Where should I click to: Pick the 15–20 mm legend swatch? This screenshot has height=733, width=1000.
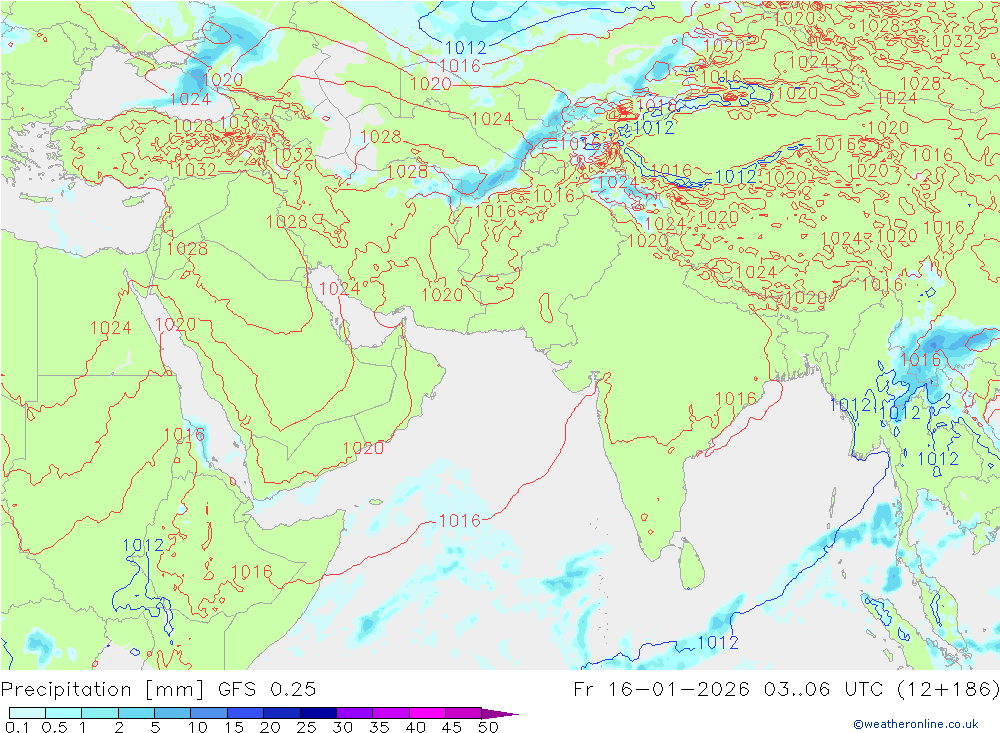point(245,713)
